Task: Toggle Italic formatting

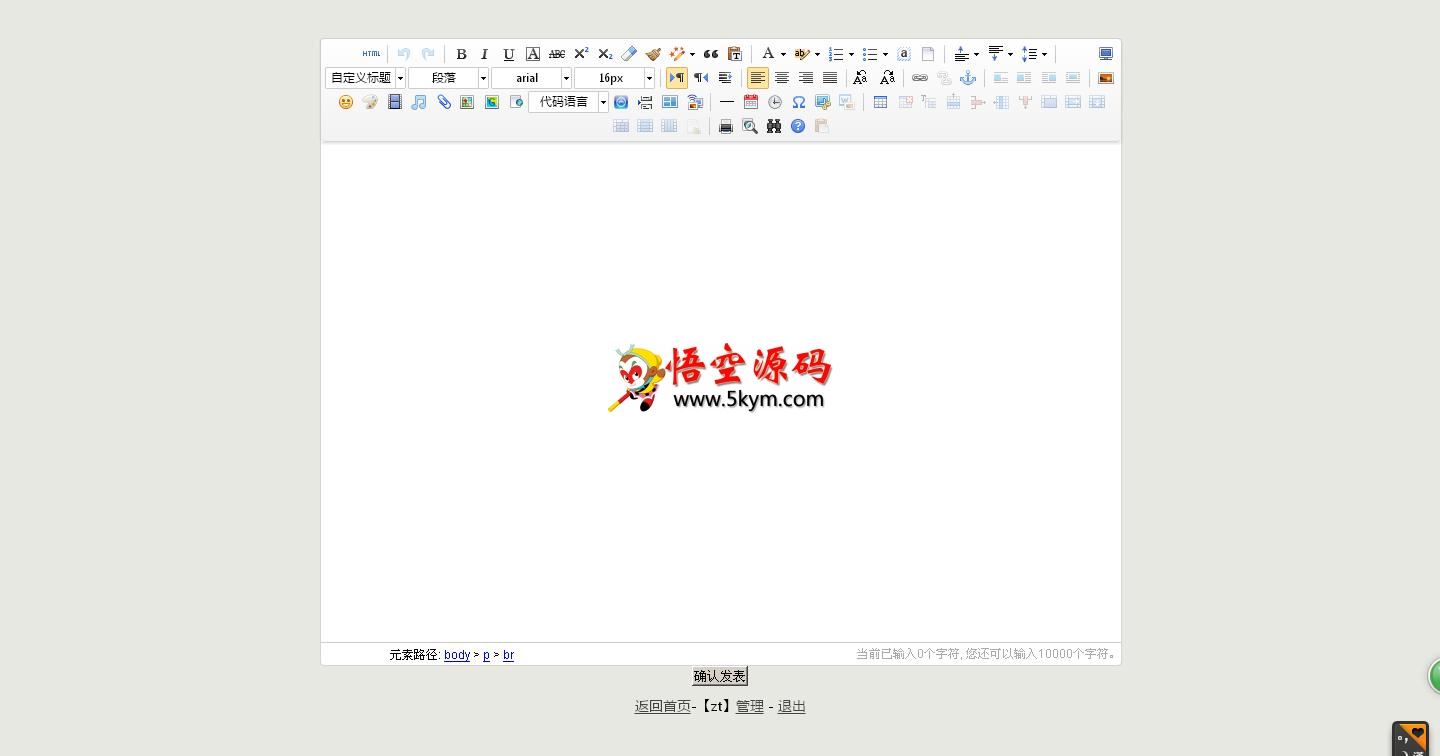Action: pyautogui.click(x=485, y=54)
